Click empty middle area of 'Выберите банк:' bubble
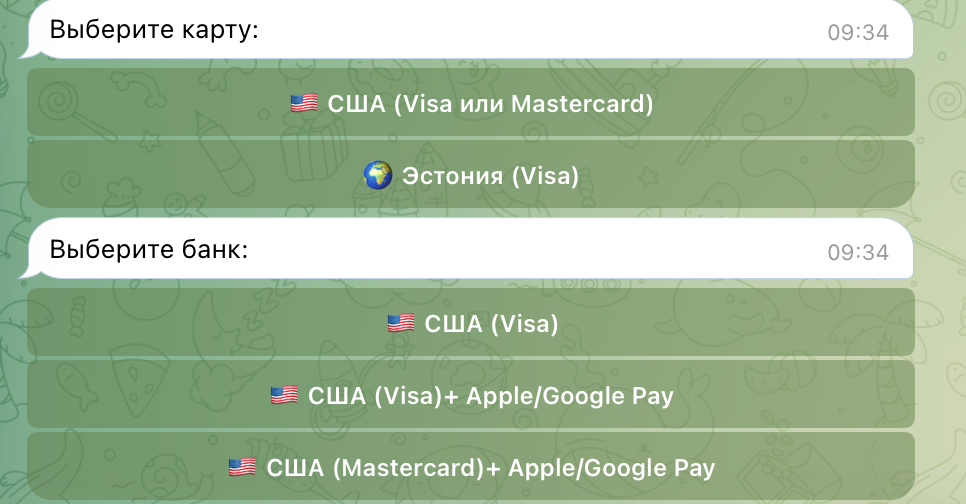This screenshot has width=966, height=504. point(536,250)
